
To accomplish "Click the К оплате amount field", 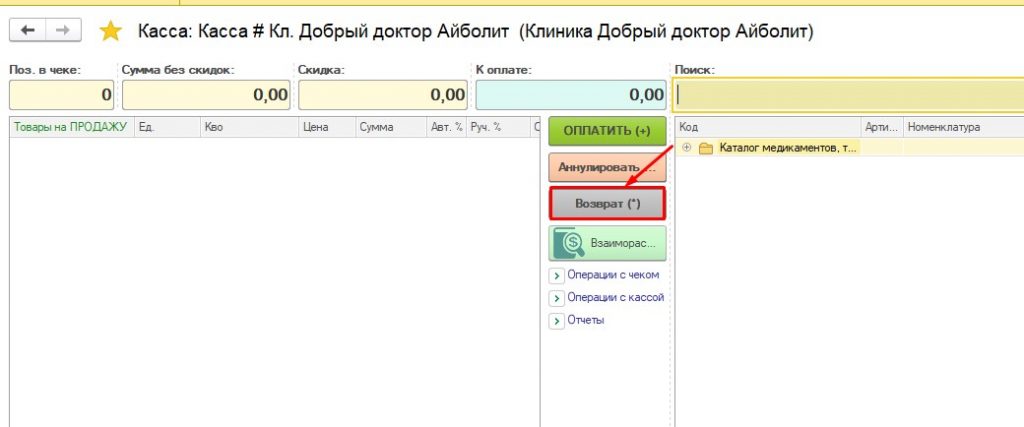I will click(571, 95).
